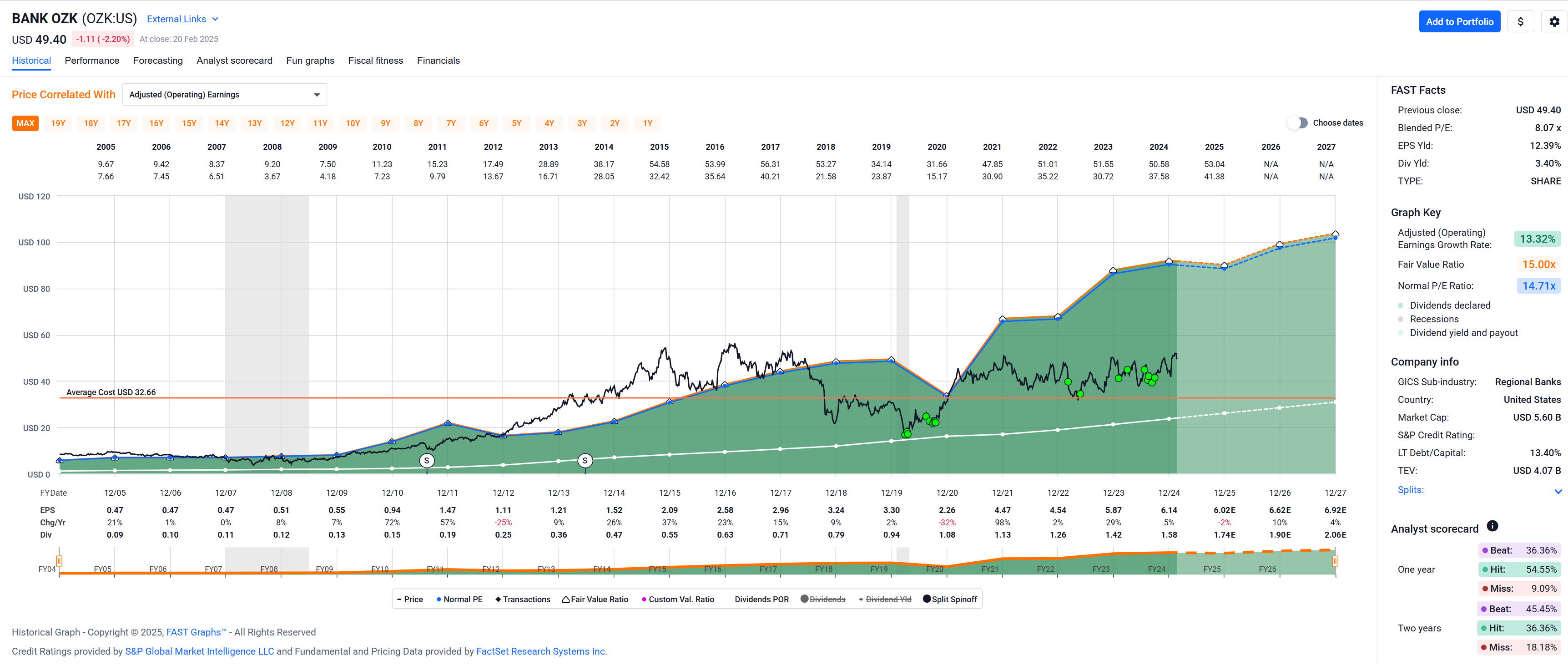Toggle Custom Val. Ratio legend item
This screenshot has height=666, width=1568.
pyautogui.click(x=677, y=600)
